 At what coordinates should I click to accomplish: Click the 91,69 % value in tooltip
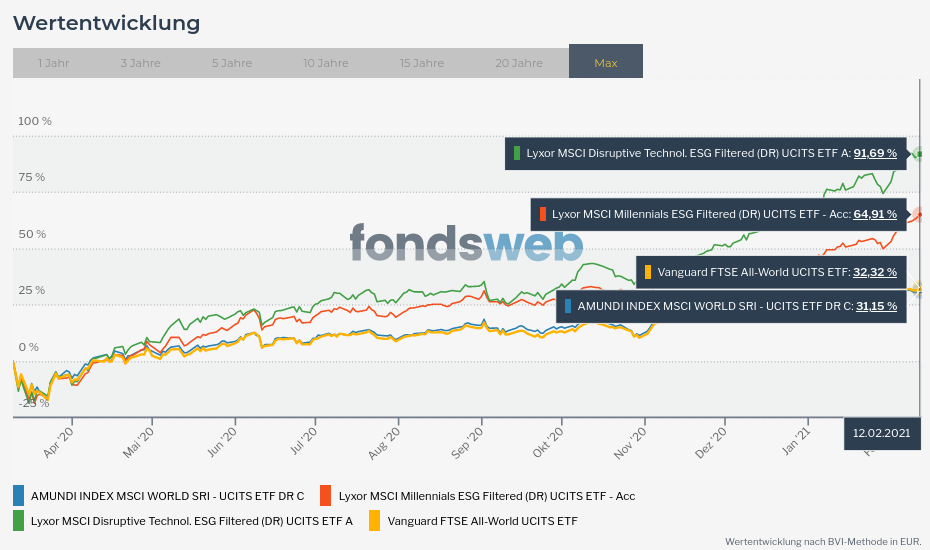click(875, 153)
